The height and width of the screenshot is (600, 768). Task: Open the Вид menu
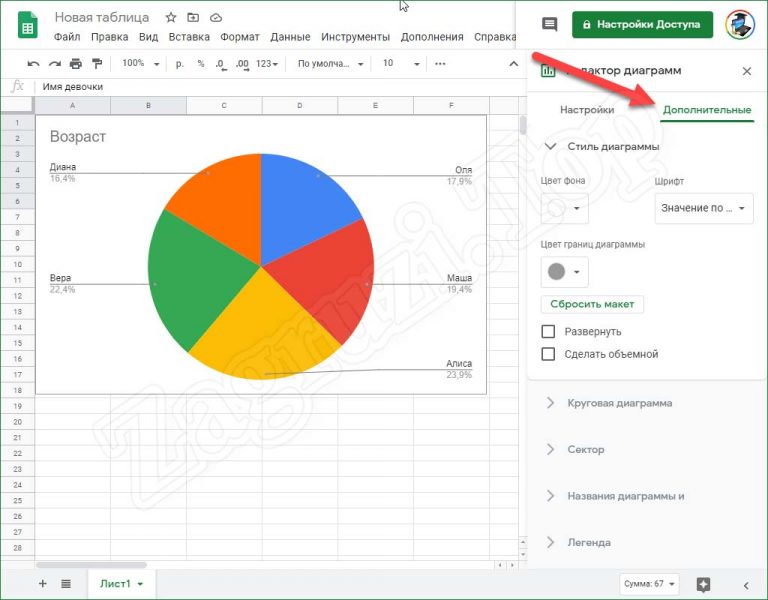coord(148,37)
